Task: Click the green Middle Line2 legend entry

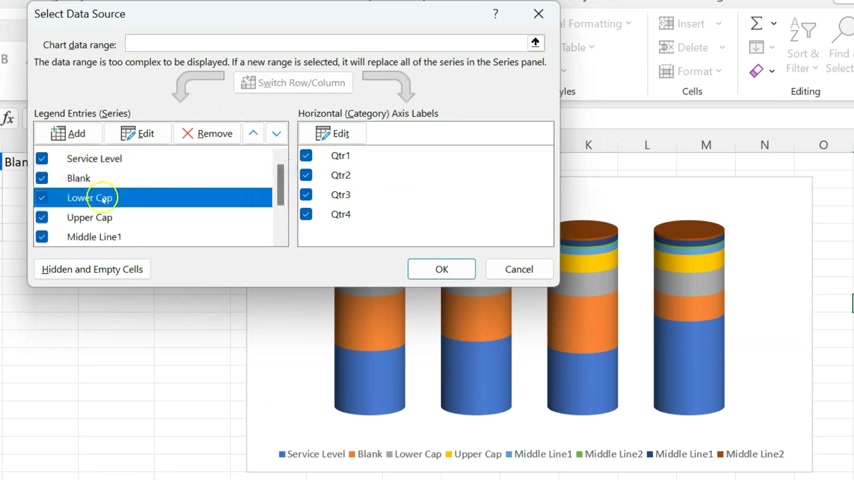Action: click(x=609, y=454)
